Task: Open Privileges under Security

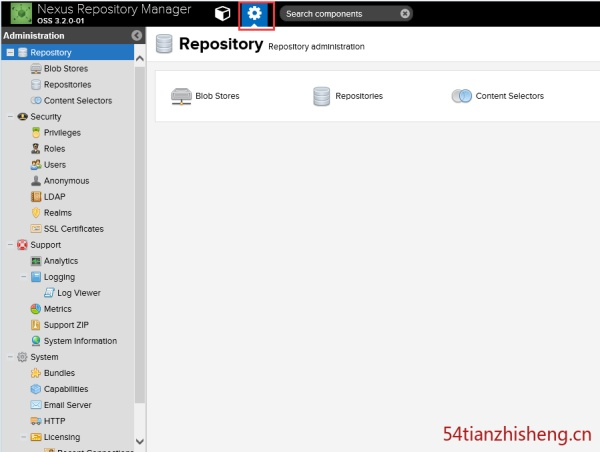Action: (62, 133)
